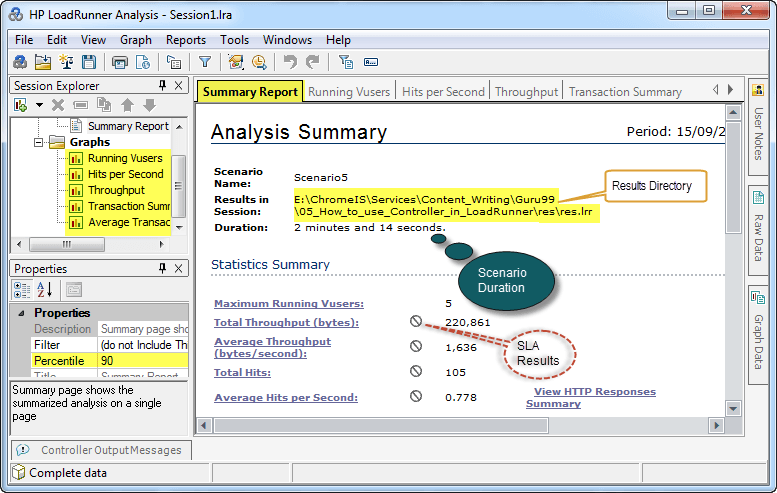The width and height of the screenshot is (777, 493).
Task: Collapse the Properties category section
Action: (23, 313)
